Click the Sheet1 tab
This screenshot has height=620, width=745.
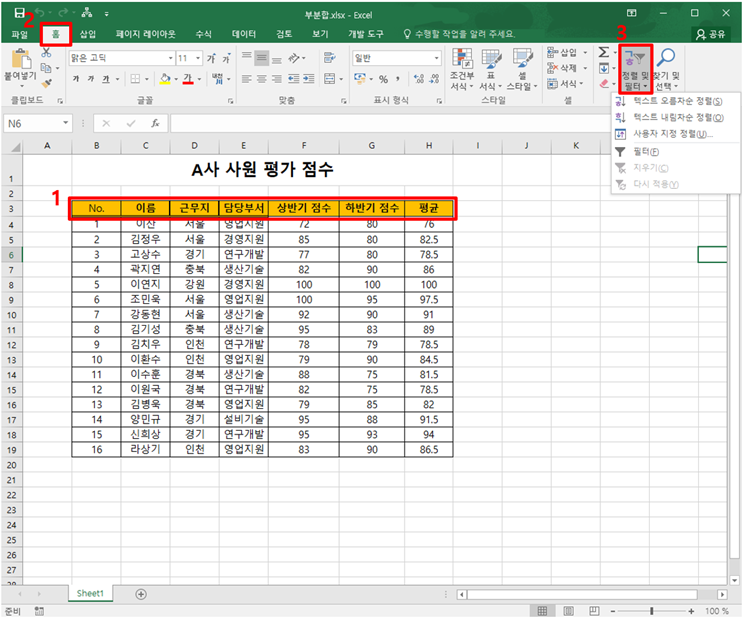pos(90,593)
